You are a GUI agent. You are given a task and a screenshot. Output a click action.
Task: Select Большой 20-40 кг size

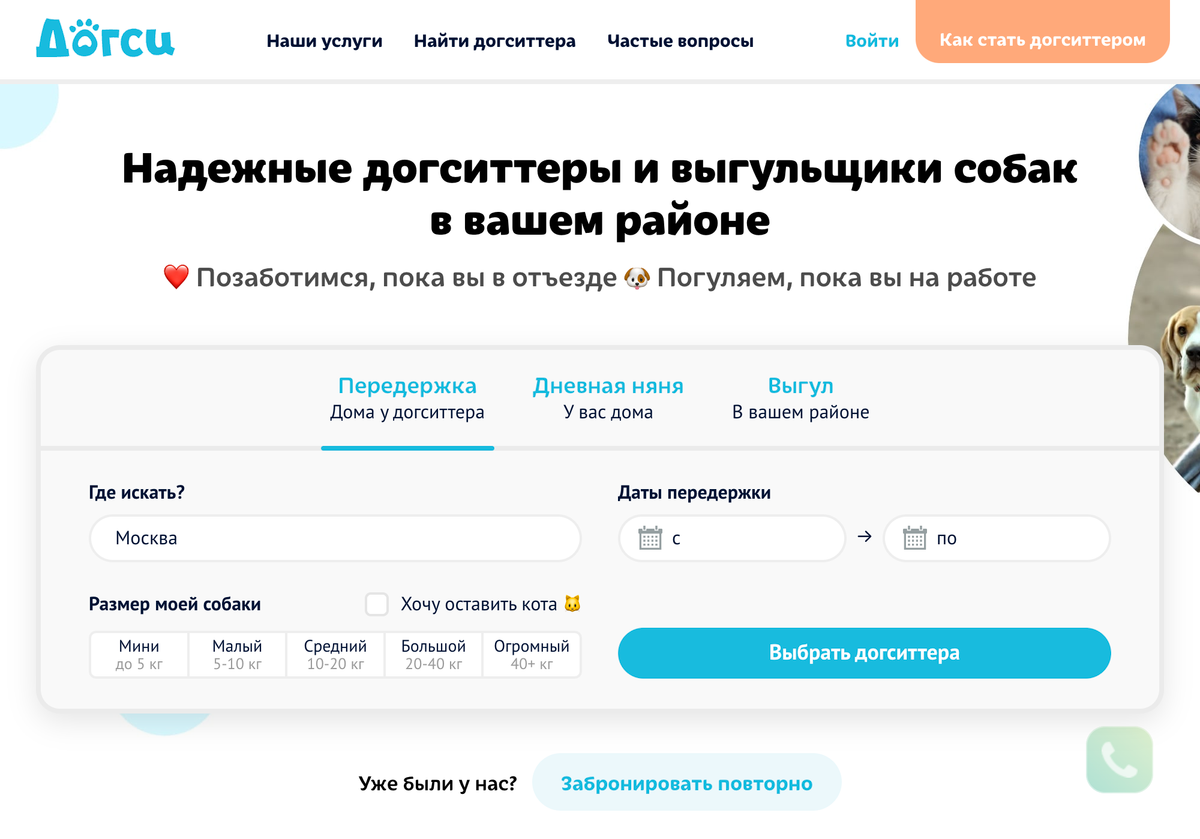coord(433,655)
